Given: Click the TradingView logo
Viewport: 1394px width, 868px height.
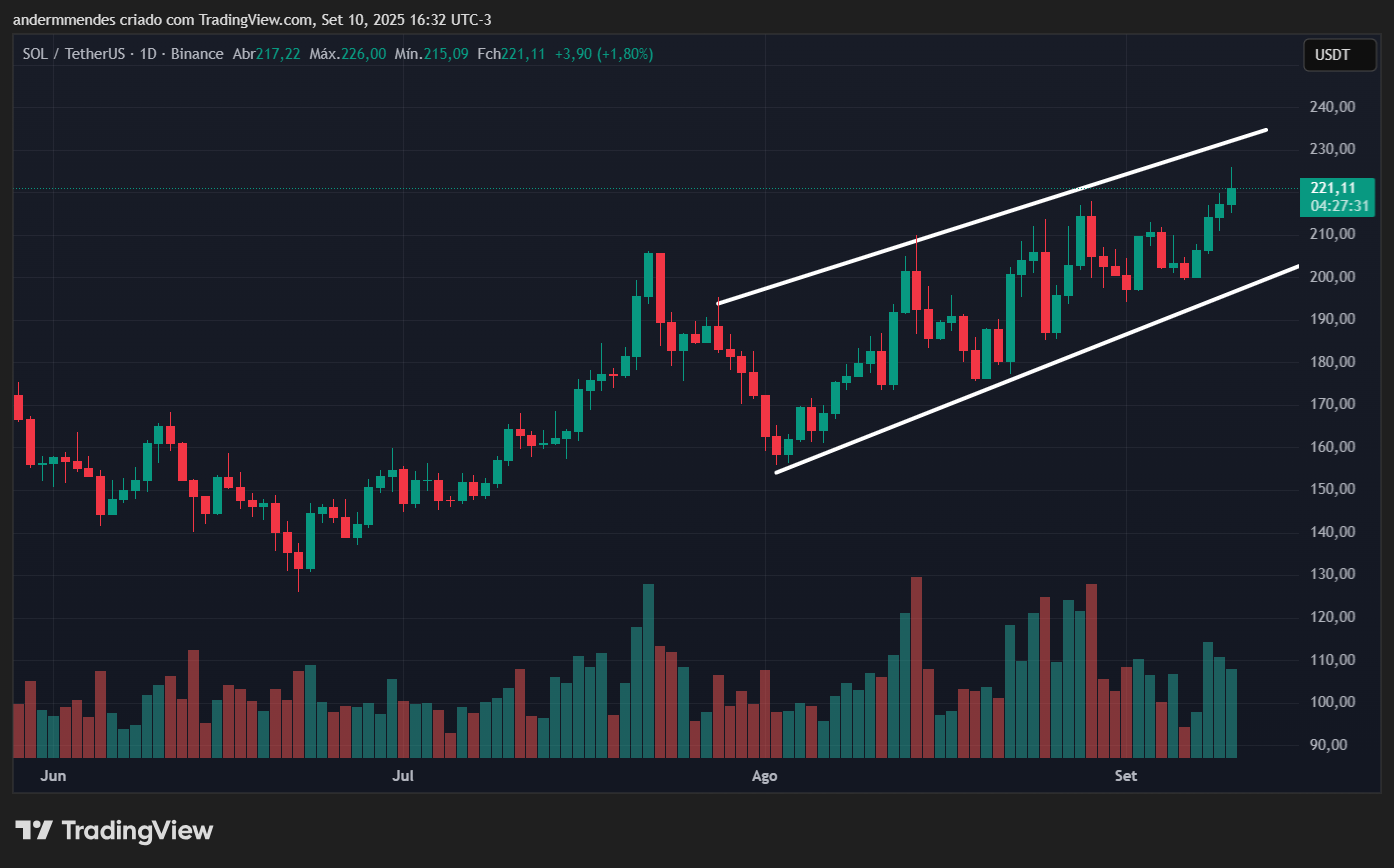Looking at the screenshot, I should point(114,830).
